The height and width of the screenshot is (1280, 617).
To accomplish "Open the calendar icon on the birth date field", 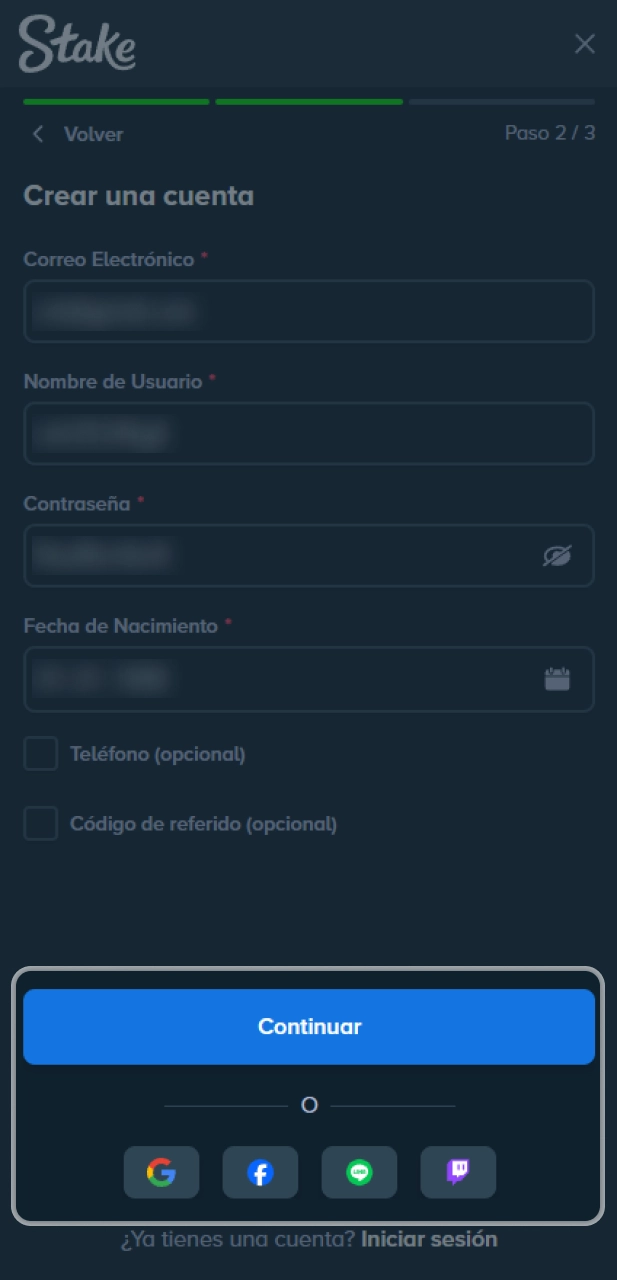I will tap(558, 678).
